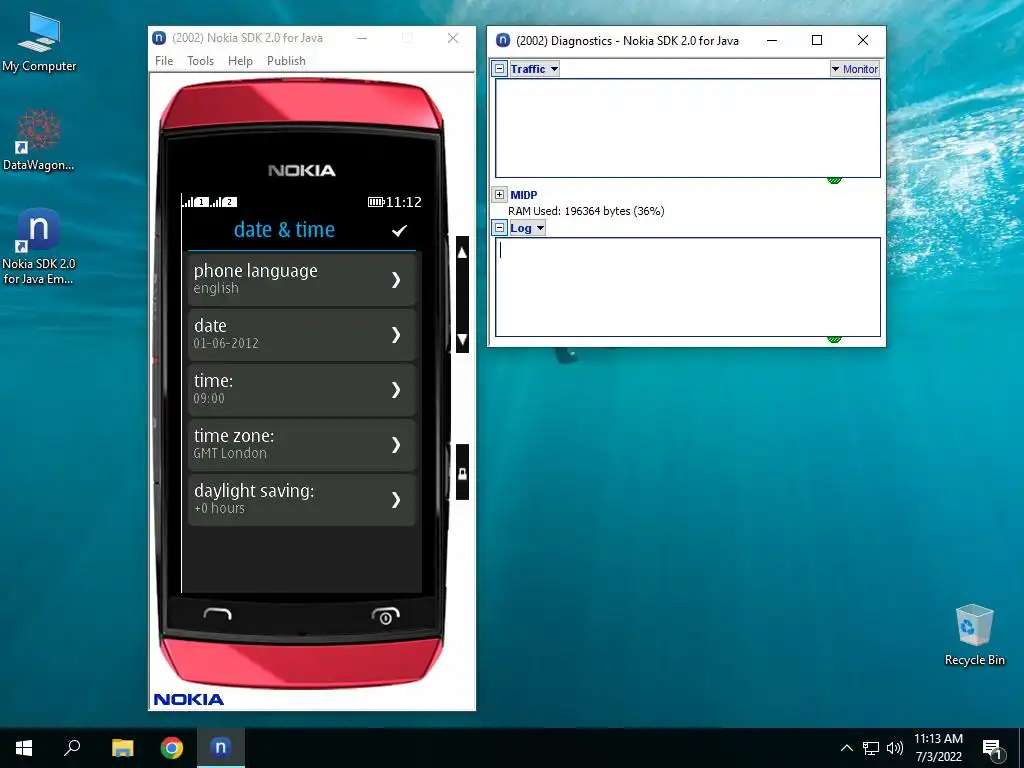Click the phone clock 11:12

[x=404, y=202]
